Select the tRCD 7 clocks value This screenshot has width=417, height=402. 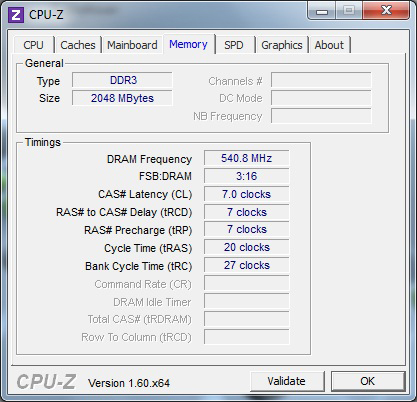pyautogui.click(x=247, y=212)
